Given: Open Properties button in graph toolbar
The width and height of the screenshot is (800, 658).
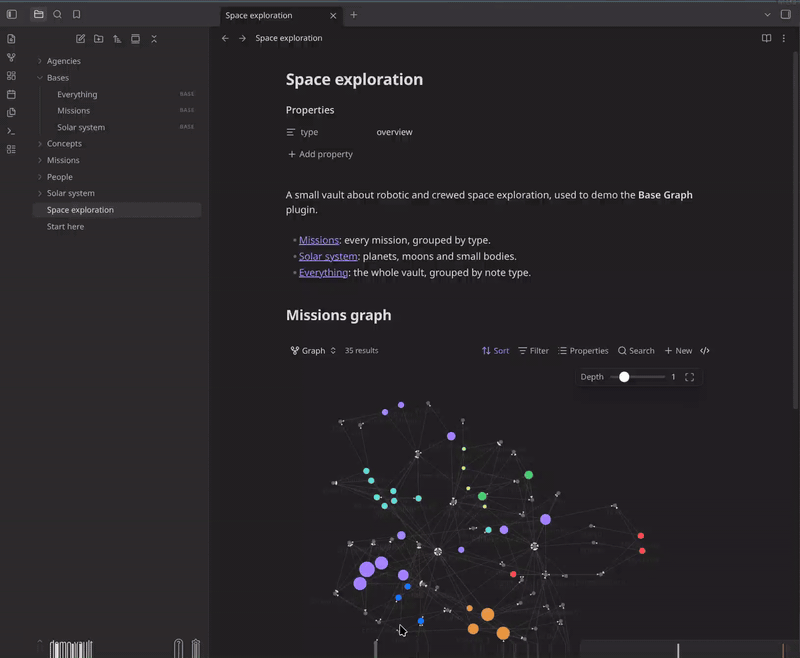Looking at the screenshot, I should coord(583,350).
